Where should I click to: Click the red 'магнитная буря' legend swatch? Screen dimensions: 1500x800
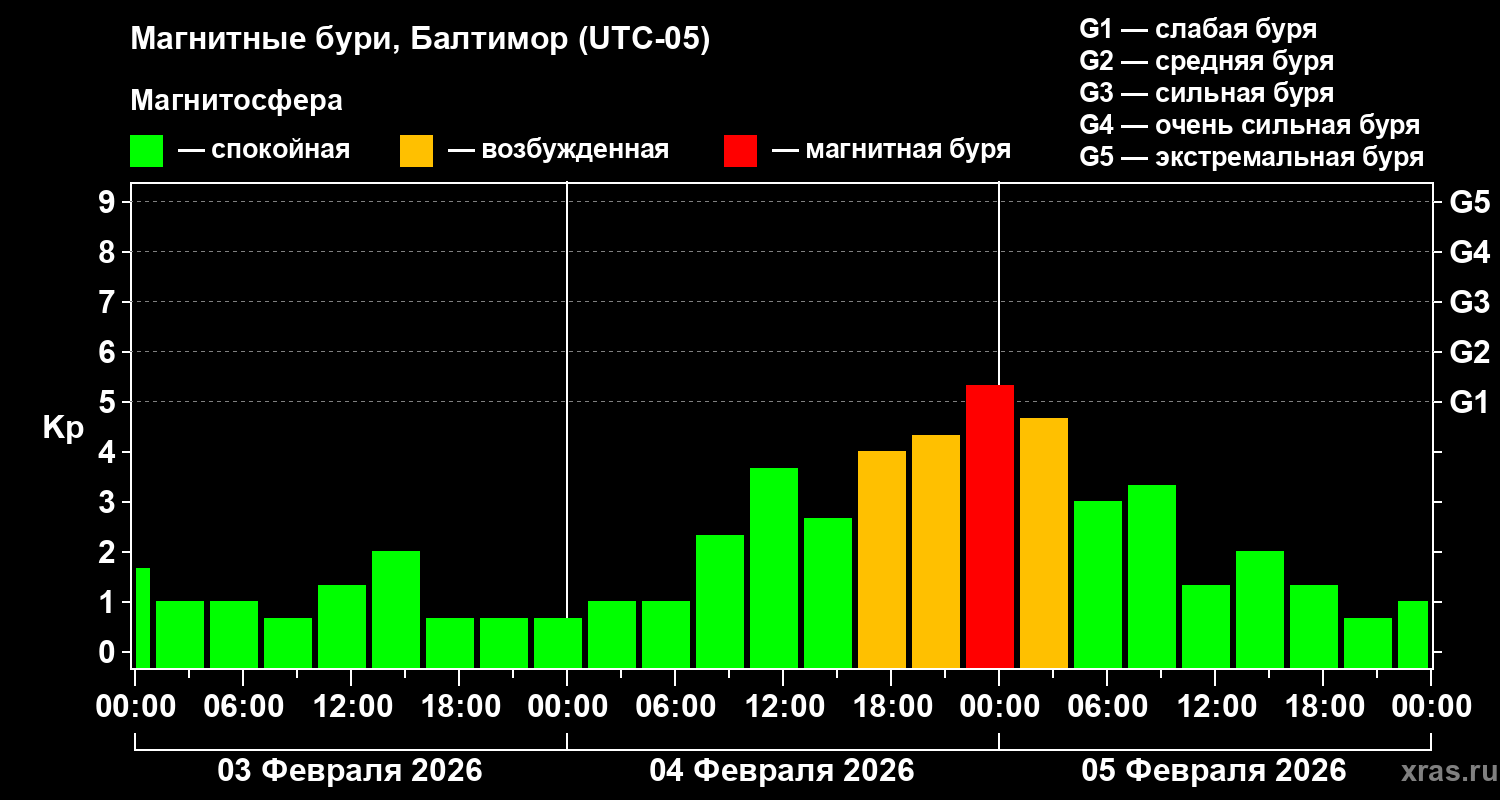tap(740, 151)
